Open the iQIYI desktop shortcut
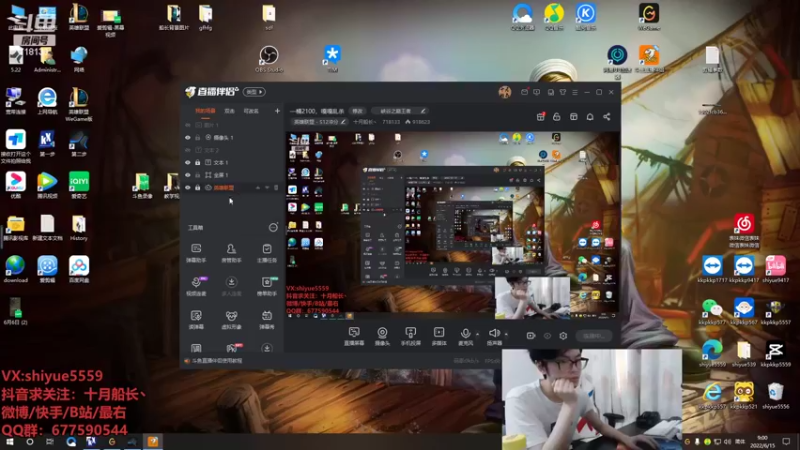 pos(79,185)
